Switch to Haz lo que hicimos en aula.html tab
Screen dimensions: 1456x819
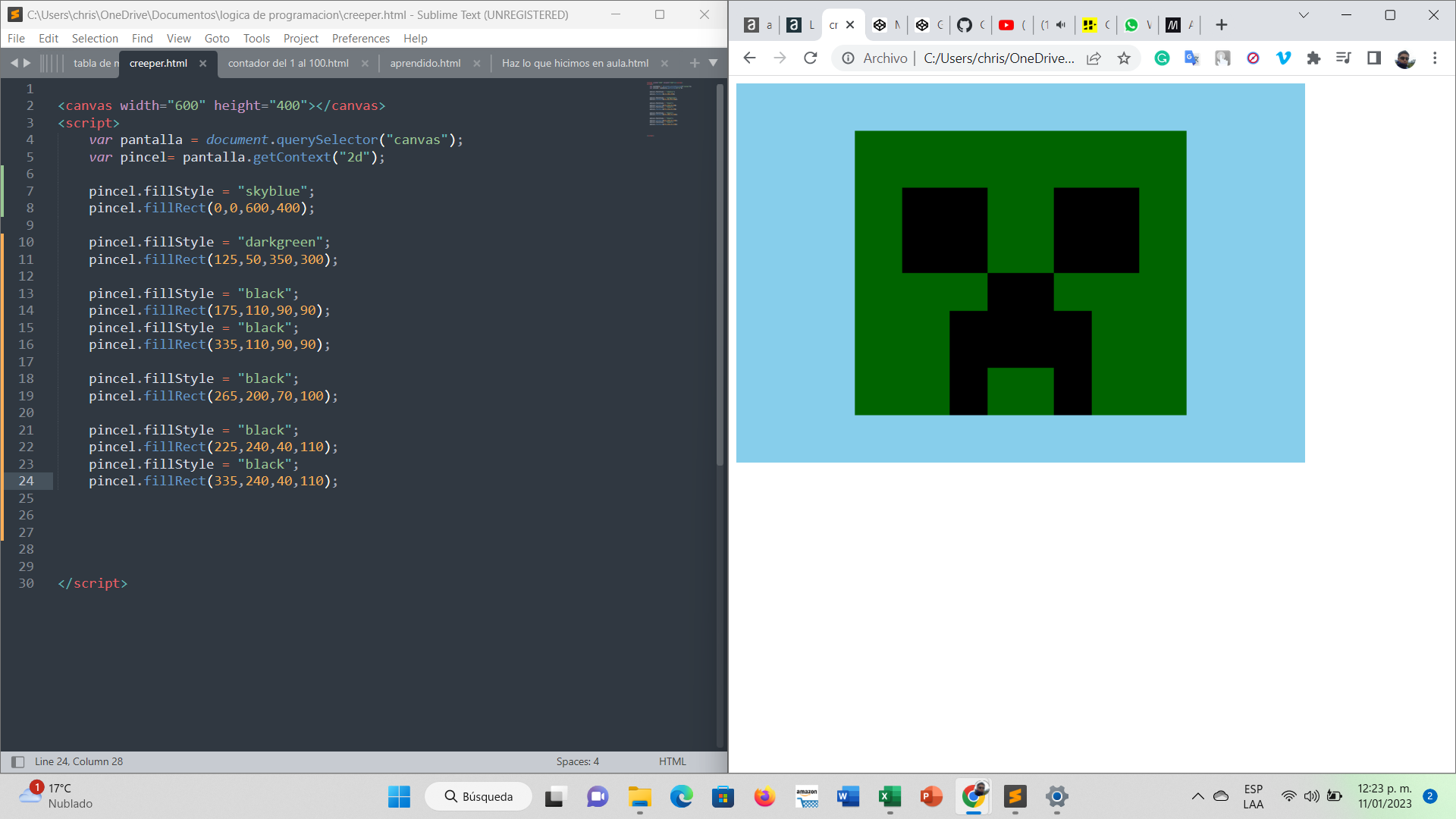575,64
